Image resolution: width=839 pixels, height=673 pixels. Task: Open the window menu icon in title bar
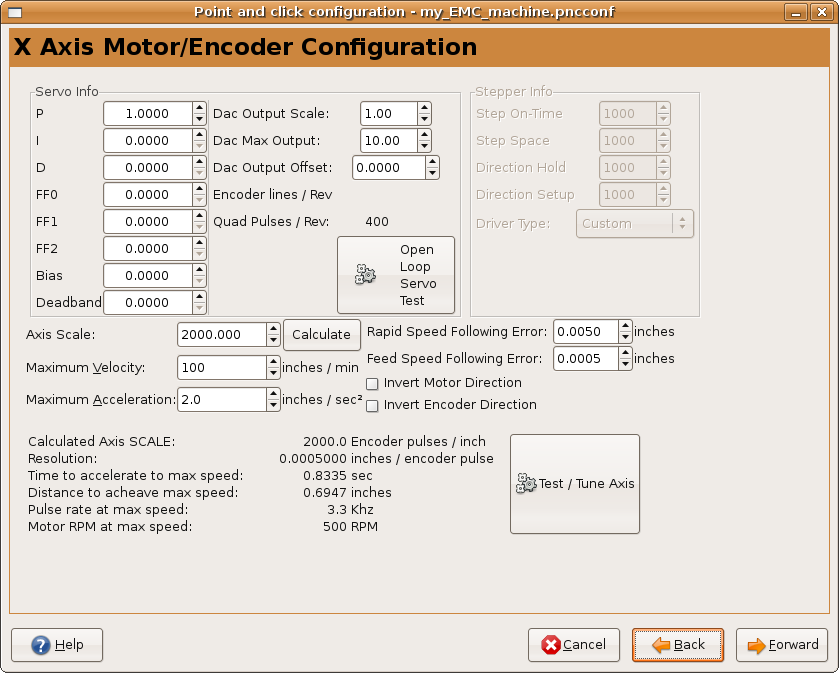click(x=15, y=12)
